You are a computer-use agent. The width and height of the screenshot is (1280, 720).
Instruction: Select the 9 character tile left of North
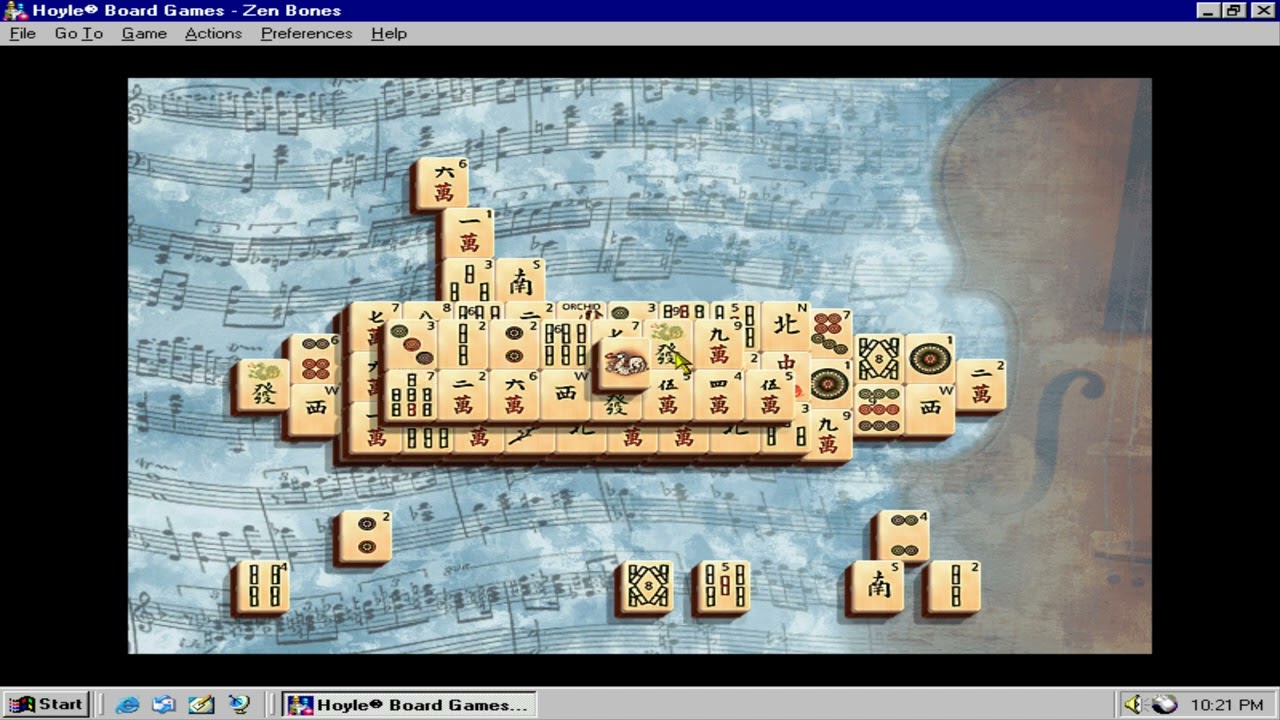[x=719, y=344]
